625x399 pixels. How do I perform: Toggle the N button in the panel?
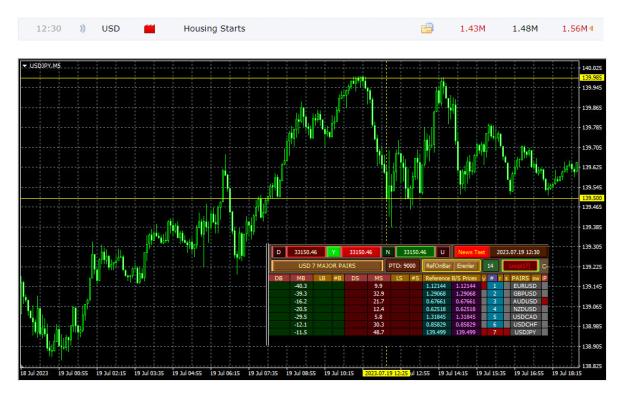pyautogui.click(x=388, y=252)
